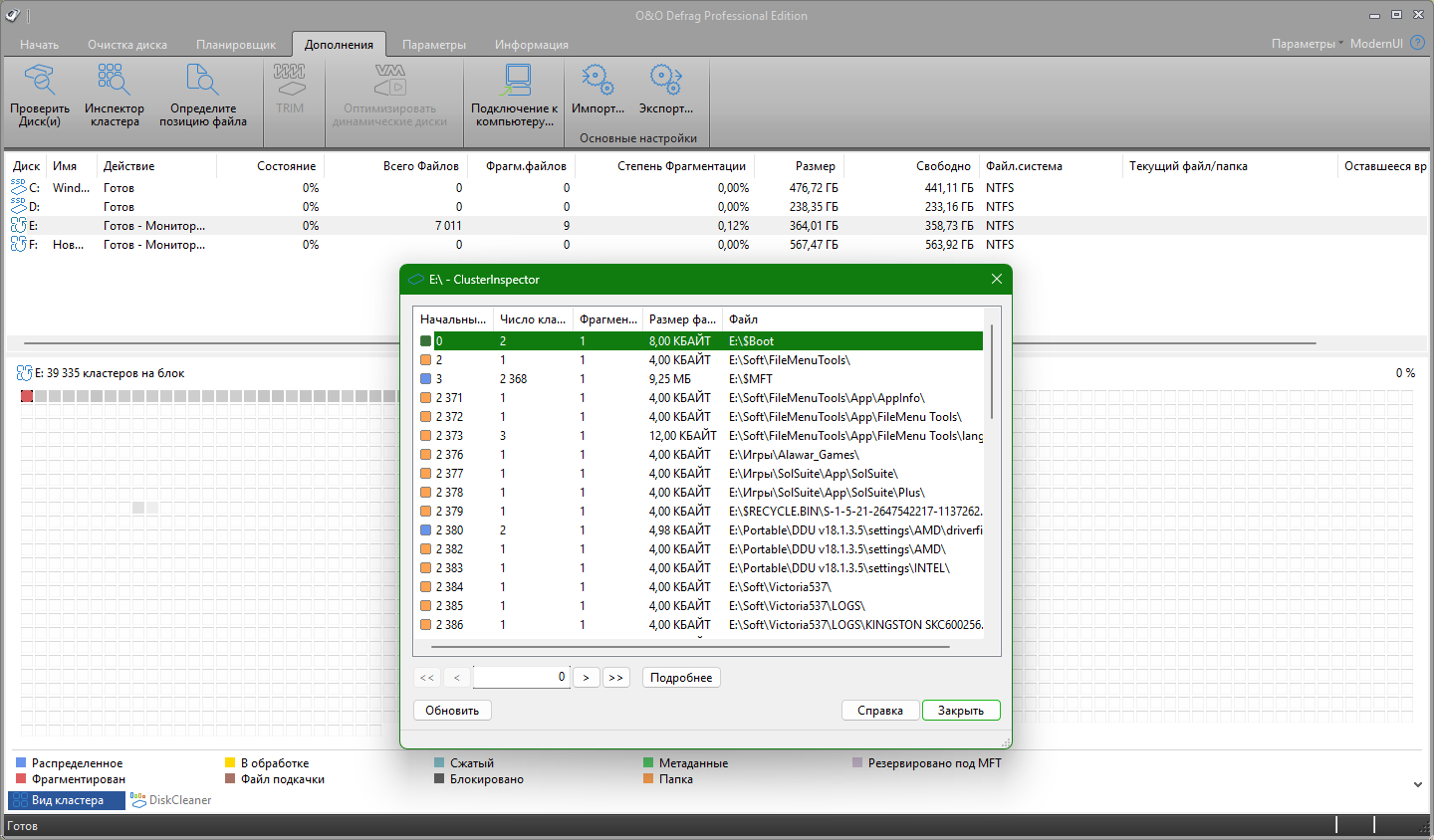Image resolution: width=1434 pixels, height=840 pixels.
Task: Click the Import (Импорт) settings icon
Action: click(597, 81)
